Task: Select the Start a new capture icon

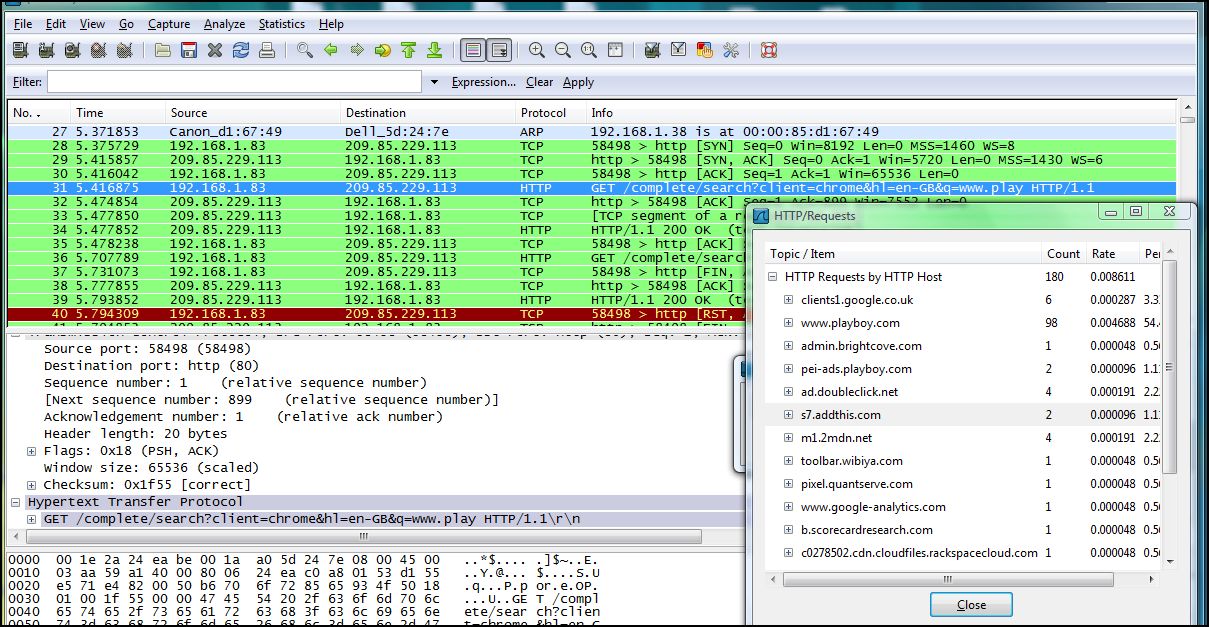Action: pos(70,49)
